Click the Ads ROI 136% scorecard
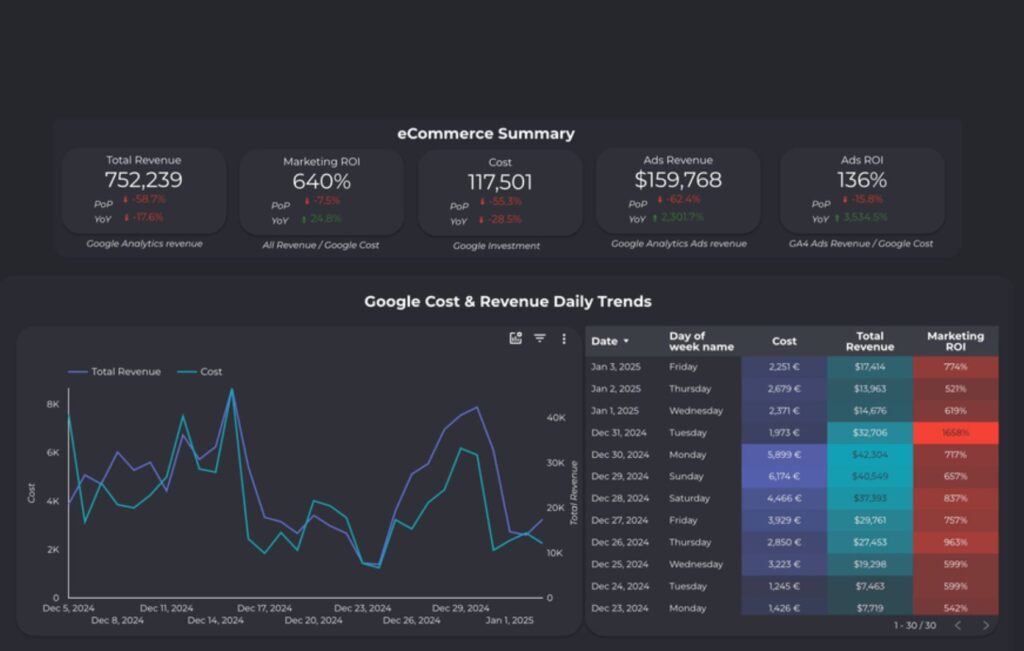The height and width of the screenshot is (651, 1024). point(862,192)
